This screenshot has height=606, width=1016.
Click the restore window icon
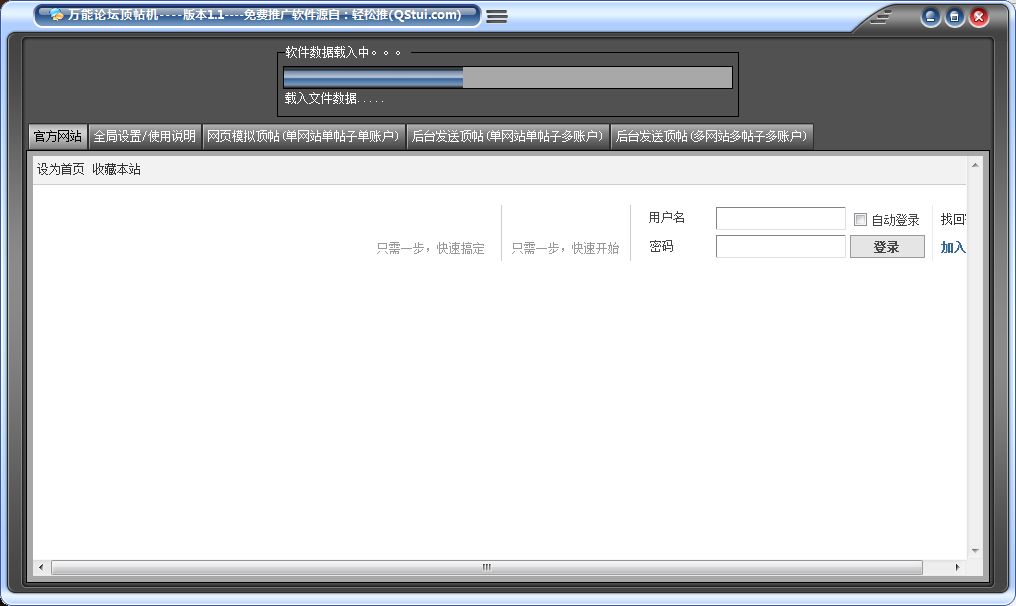954,16
